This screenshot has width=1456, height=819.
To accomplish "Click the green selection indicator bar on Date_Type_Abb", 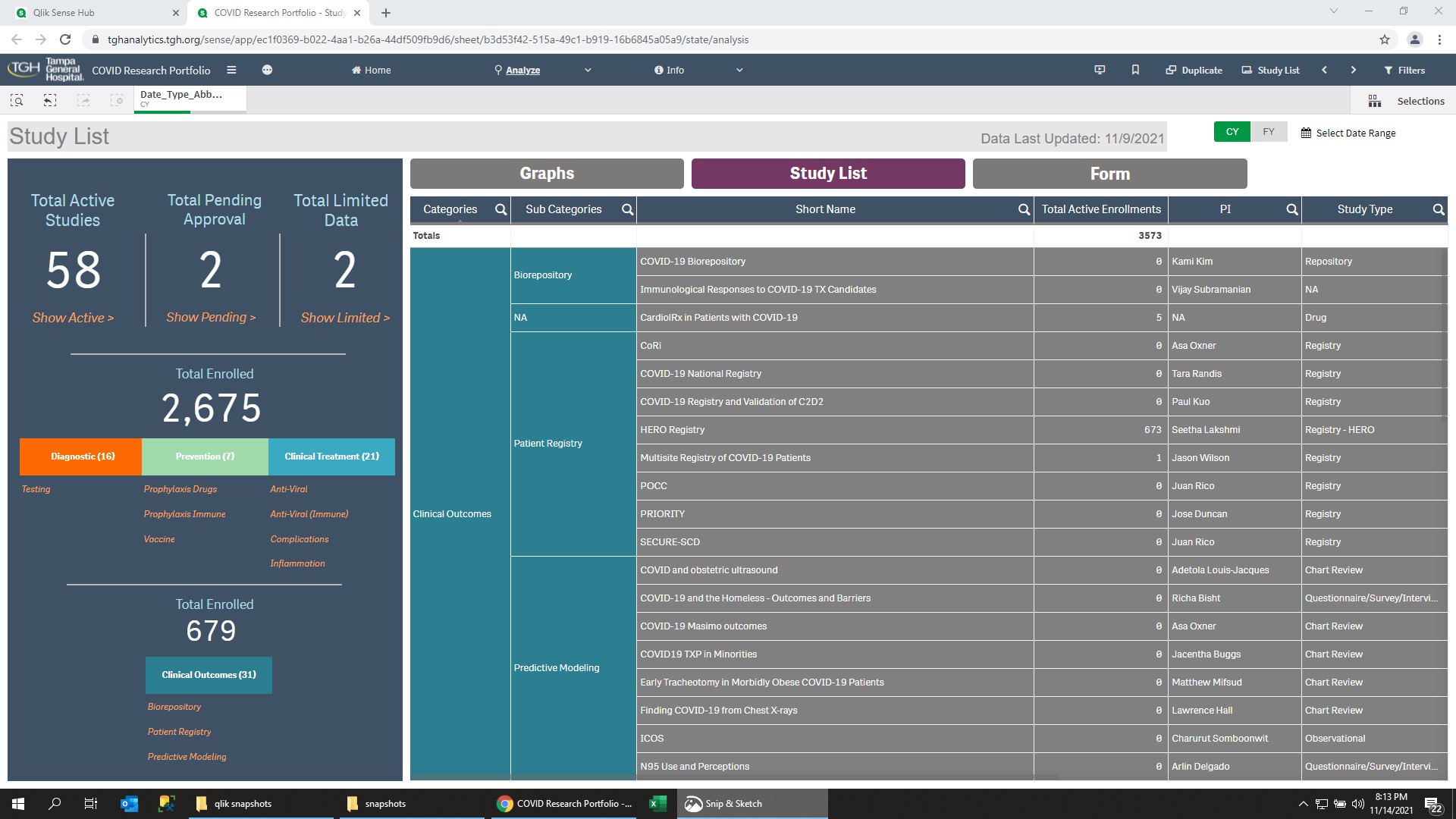I will pyautogui.click(x=162, y=114).
